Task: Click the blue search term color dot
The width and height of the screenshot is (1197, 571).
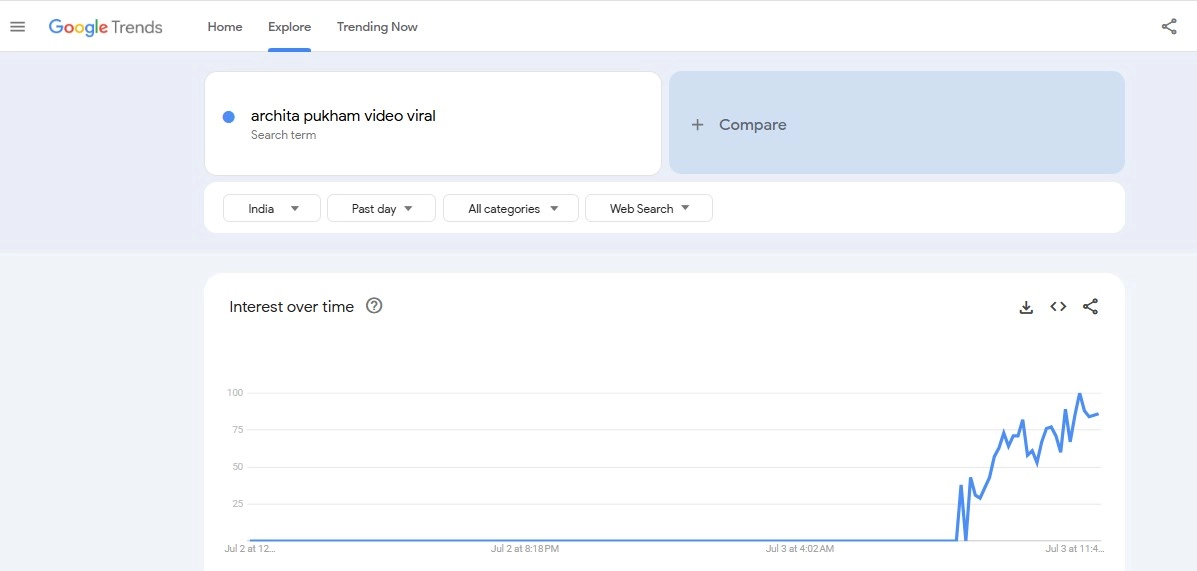Action: click(x=229, y=117)
